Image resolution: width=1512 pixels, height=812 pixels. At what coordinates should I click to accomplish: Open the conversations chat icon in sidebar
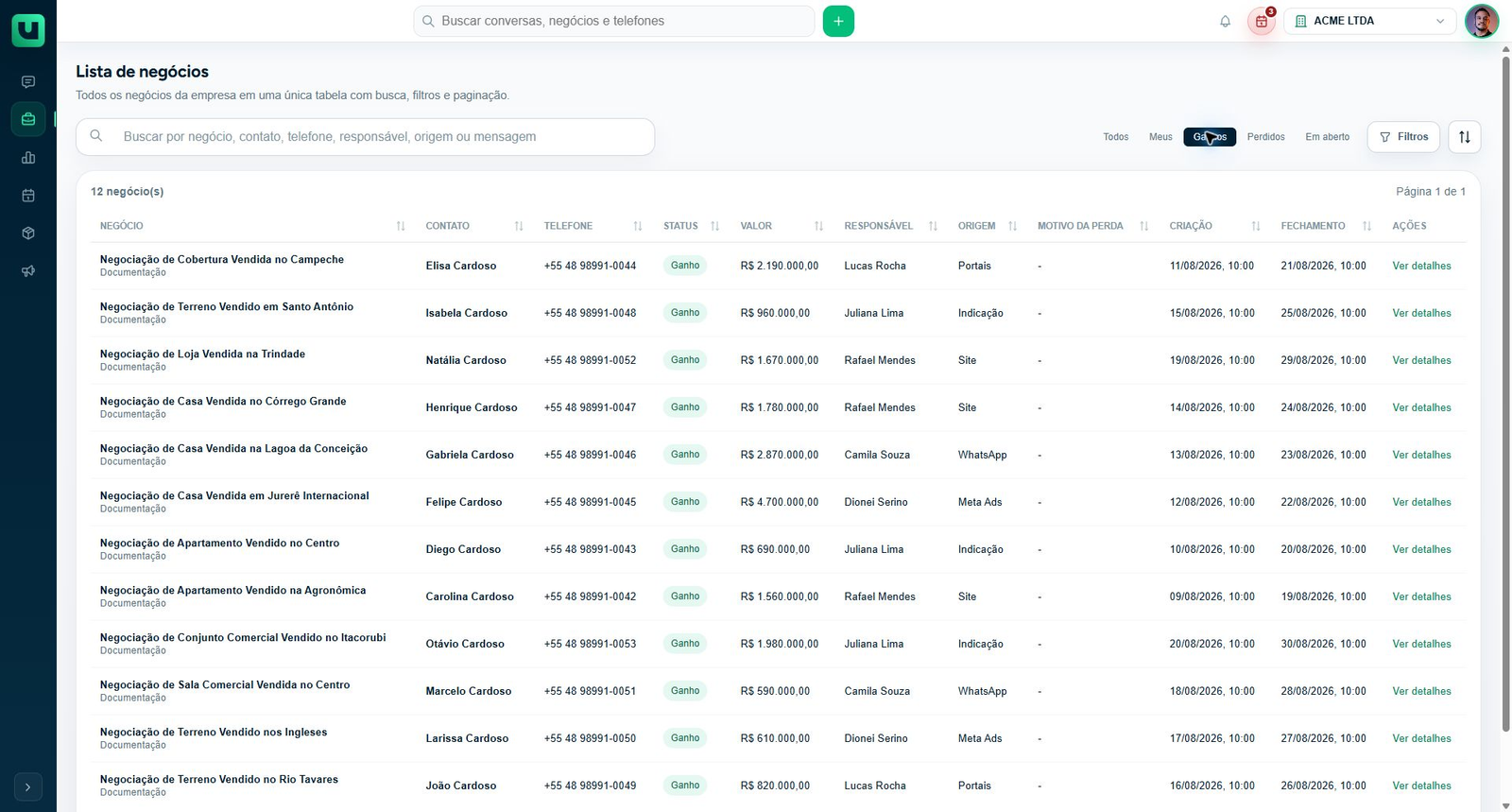point(28,82)
